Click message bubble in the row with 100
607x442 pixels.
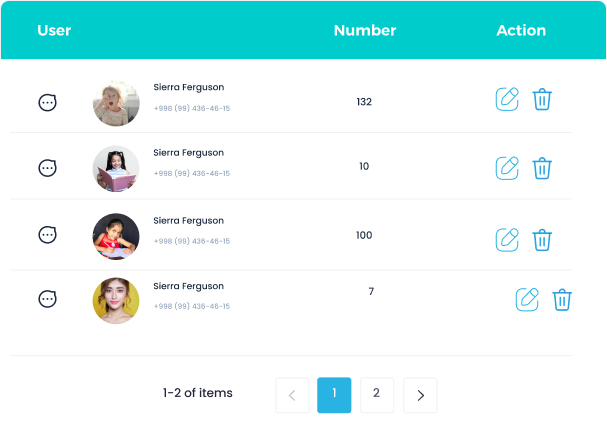[47, 235]
